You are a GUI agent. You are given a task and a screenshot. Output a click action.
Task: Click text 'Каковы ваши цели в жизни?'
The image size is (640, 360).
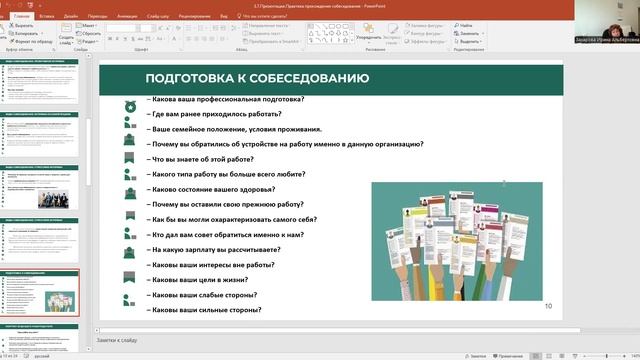200,280
